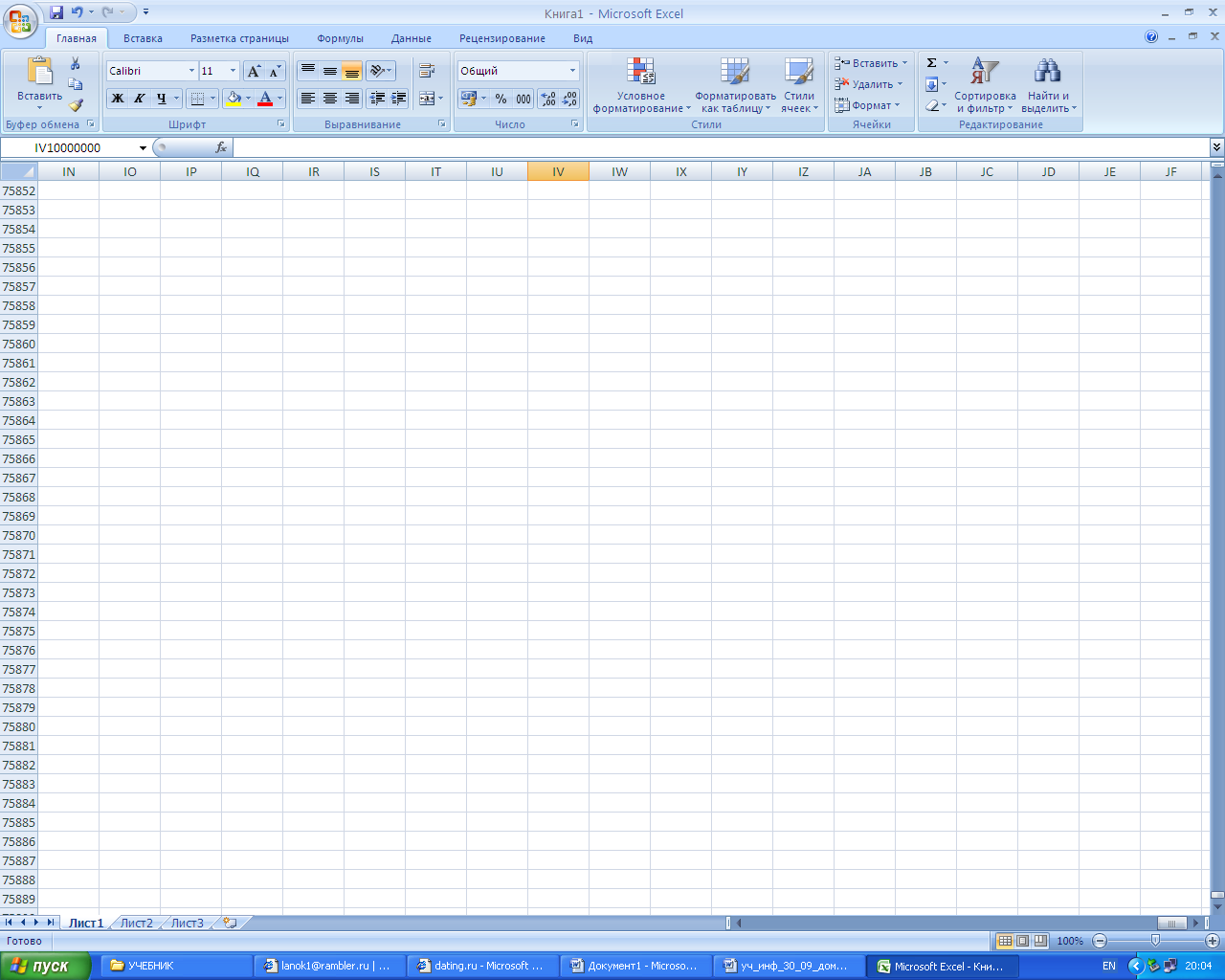The height and width of the screenshot is (980, 1225).
Task: Open the Общий number format dropdown
Action: click(572, 71)
